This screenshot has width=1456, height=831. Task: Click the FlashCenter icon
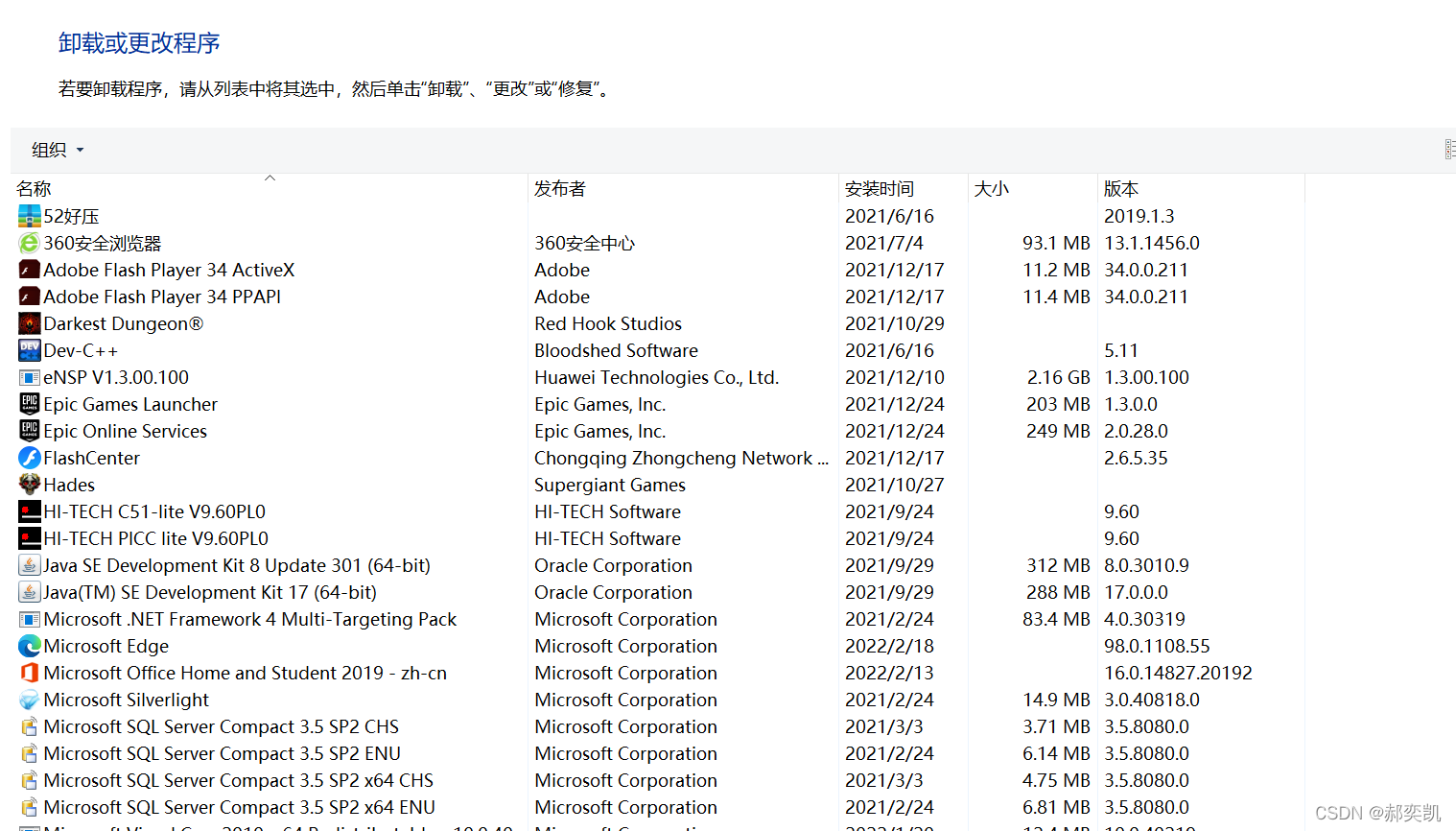coord(30,458)
